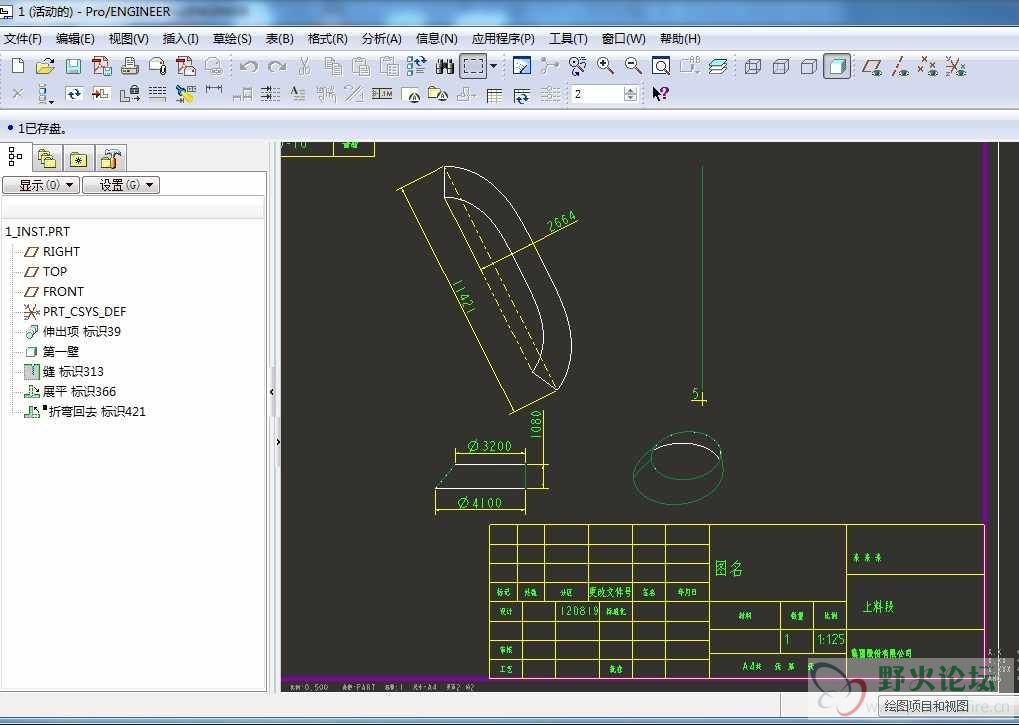Viewport: 1019px width, 725px height.
Task: Switch to the Favorites navigator tab
Action: (x=79, y=159)
